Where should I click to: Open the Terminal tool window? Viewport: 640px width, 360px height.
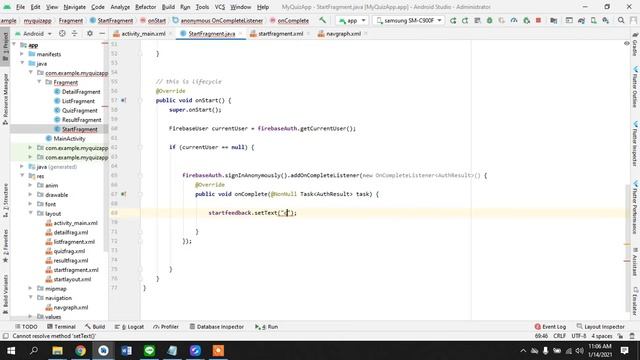click(61, 327)
